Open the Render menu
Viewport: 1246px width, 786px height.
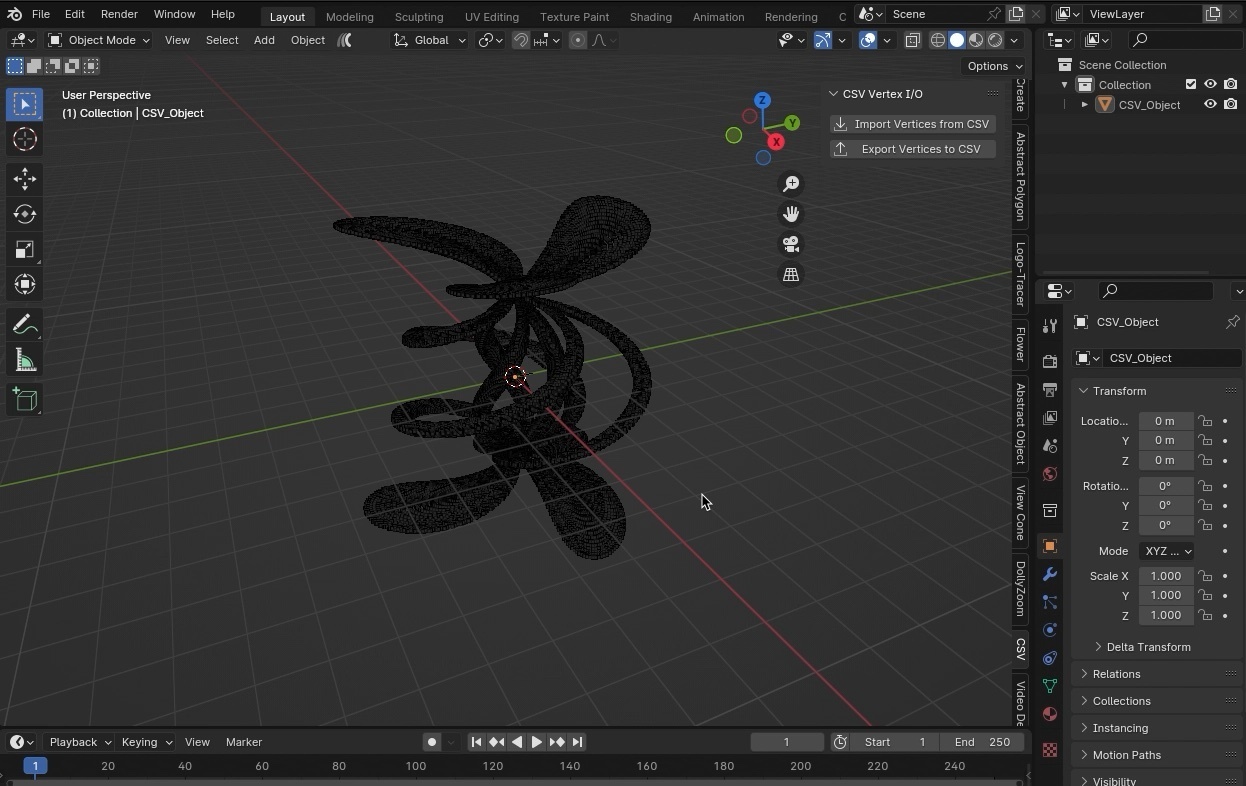pyautogui.click(x=119, y=14)
